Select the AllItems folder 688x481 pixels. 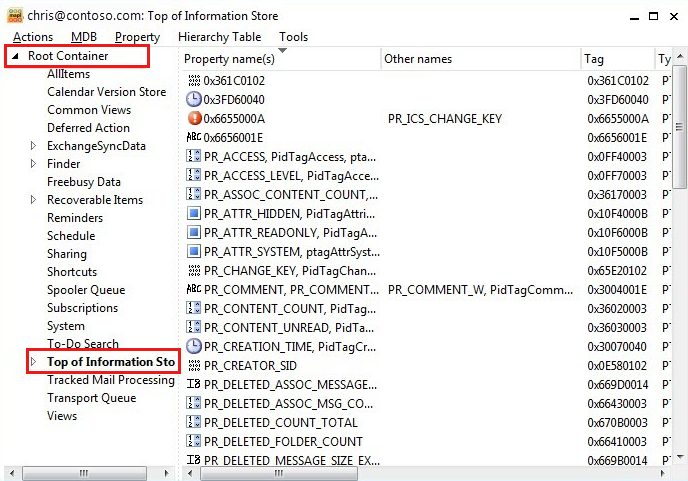click(x=68, y=74)
